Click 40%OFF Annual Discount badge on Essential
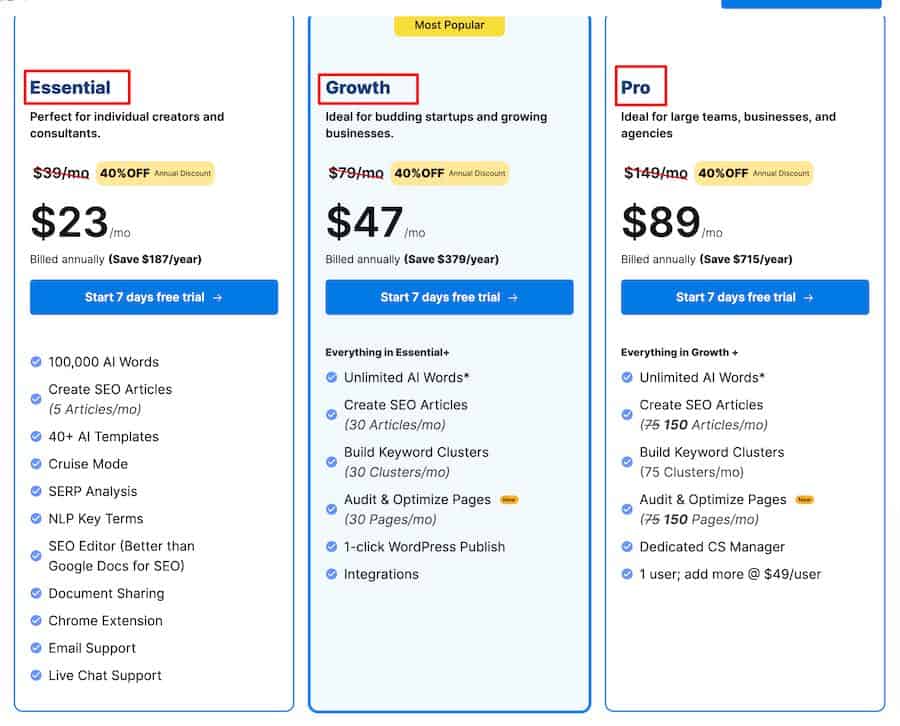The width and height of the screenshot is (900, 726). tap(155, 173)
